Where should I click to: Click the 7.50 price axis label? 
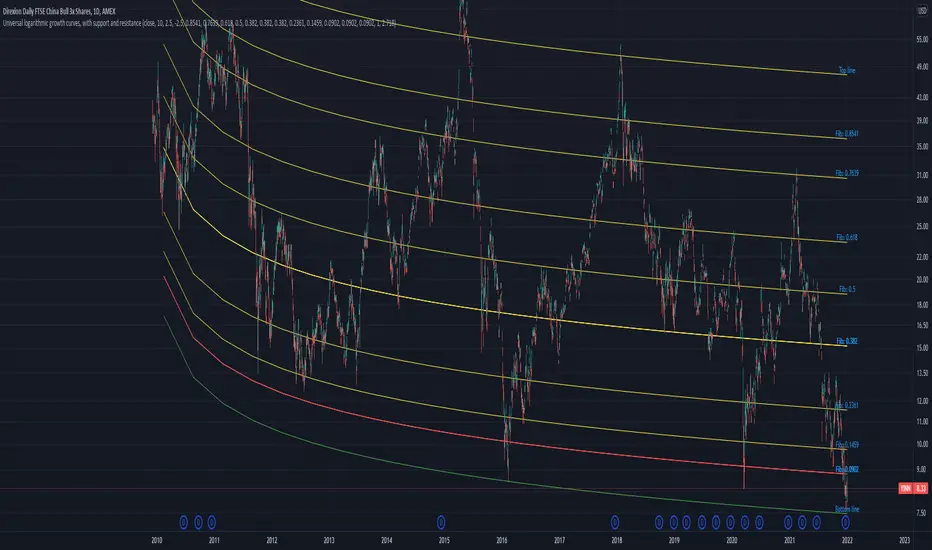click(922, 513)
